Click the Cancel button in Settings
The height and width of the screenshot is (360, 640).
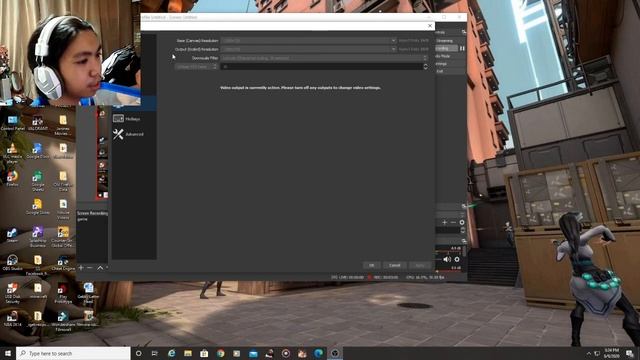395,265
